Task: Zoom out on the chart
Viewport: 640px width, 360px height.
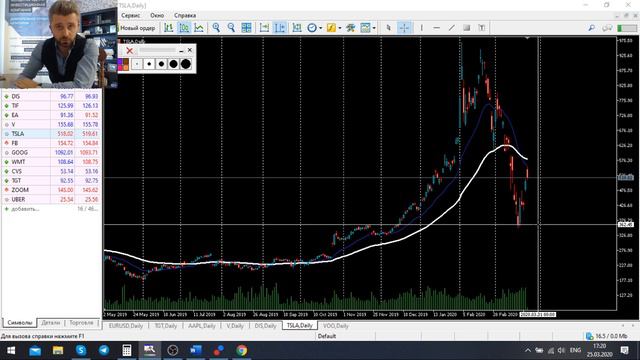Action: point(231,28)
